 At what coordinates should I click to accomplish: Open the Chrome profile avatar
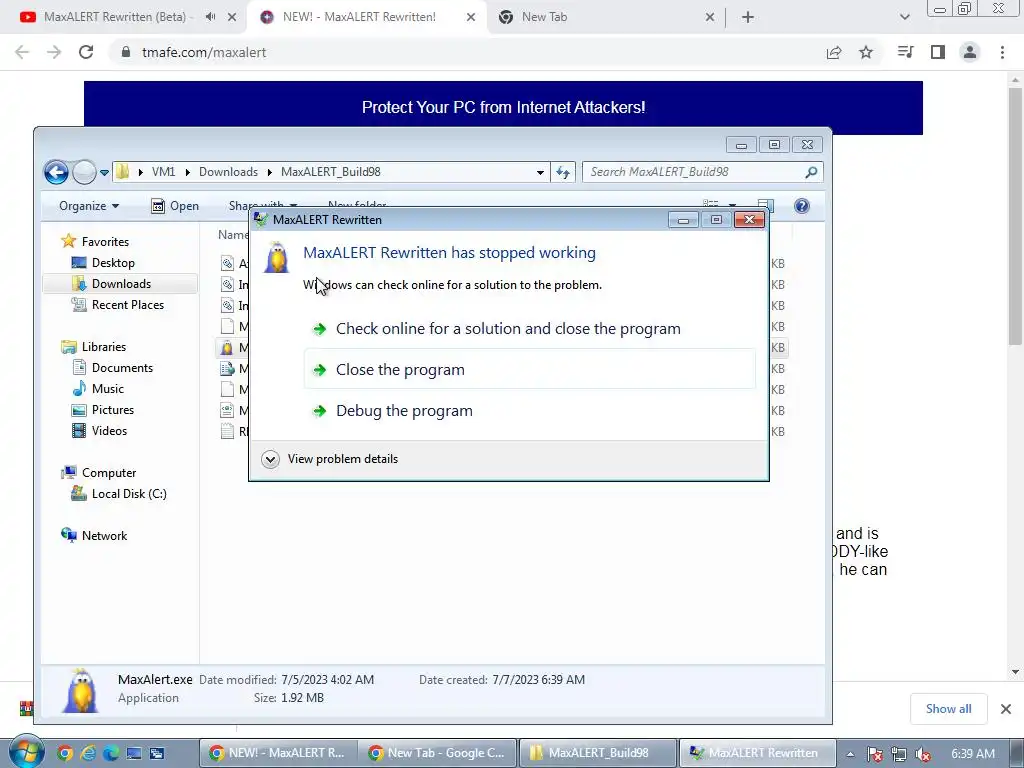970,52
